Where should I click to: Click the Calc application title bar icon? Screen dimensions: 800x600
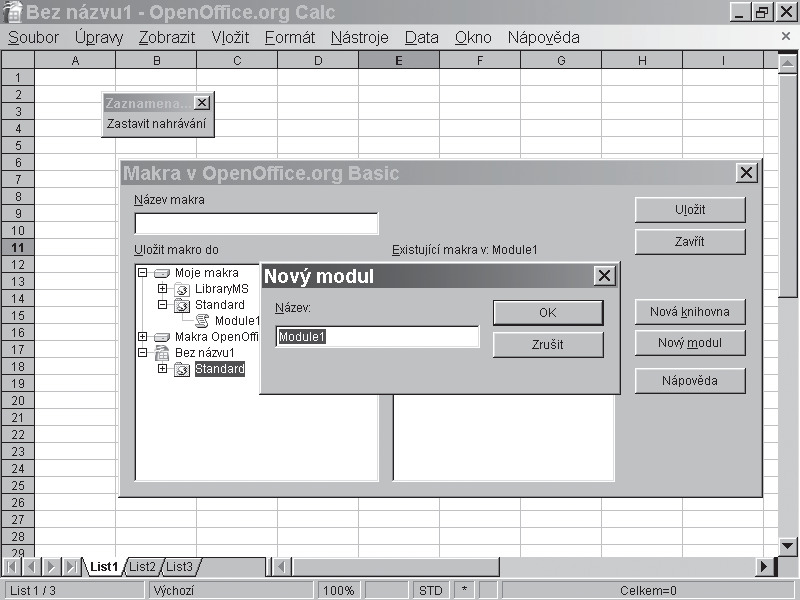[12, 12]
